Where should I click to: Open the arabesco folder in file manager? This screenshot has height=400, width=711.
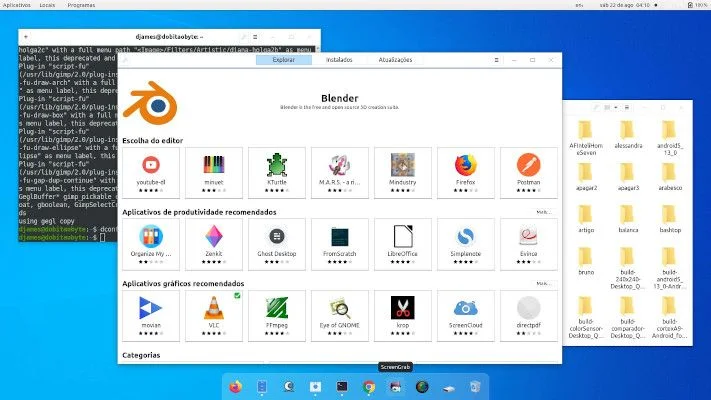(670, 176)
